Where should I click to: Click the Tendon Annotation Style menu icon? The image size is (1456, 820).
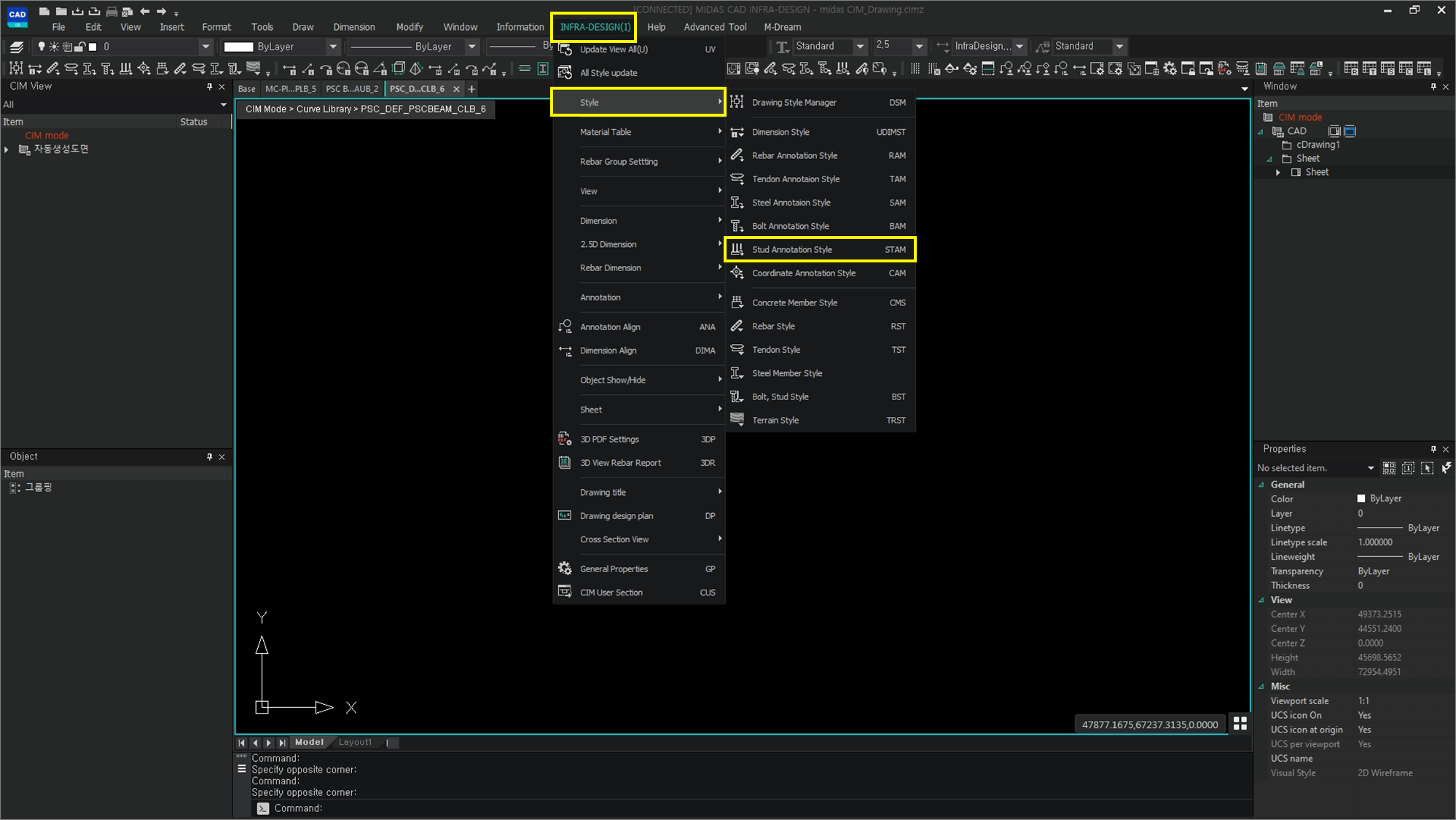737,179
